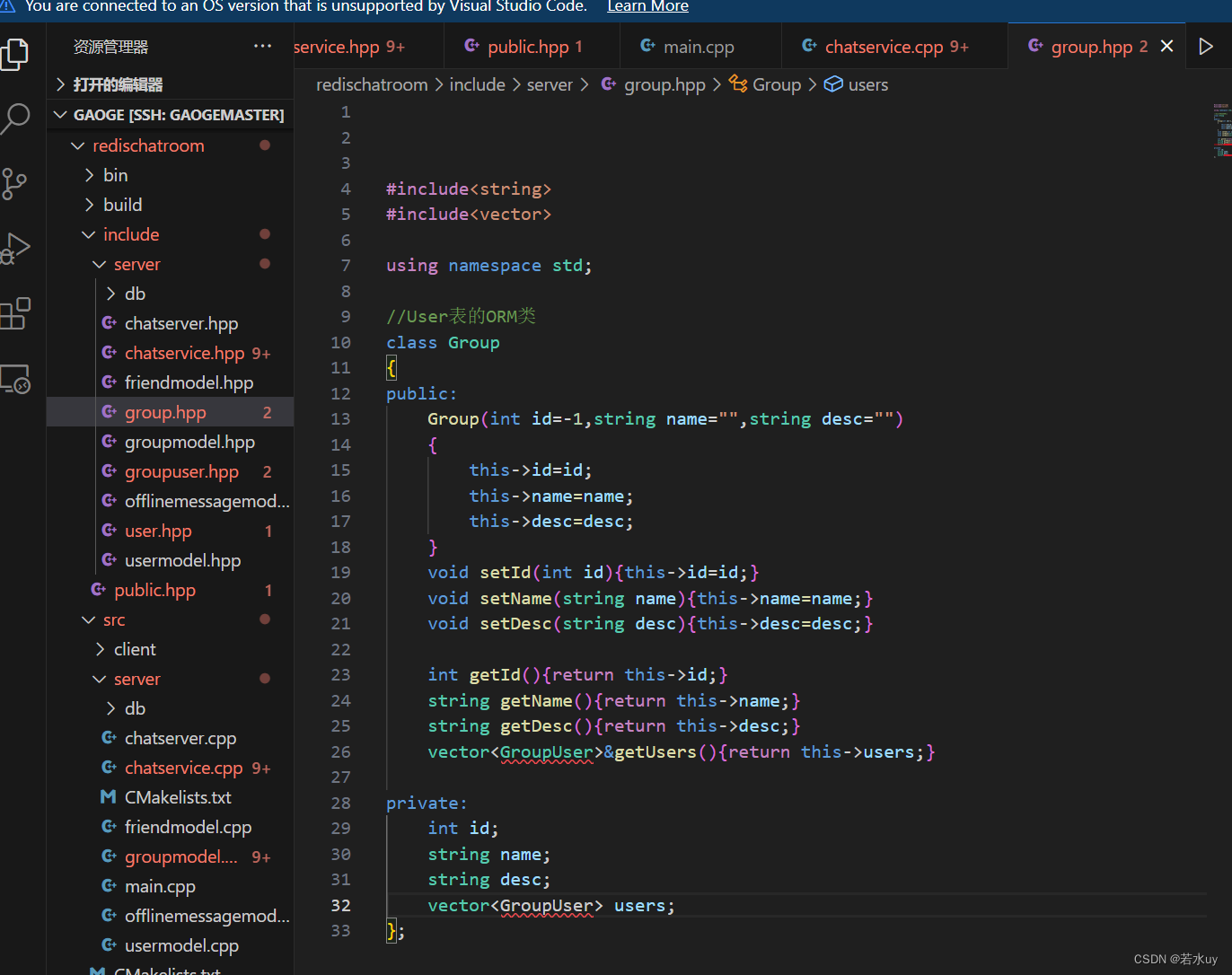The height and width of the screenshot is (975, 1232).
Task: Click the C++ icon beside friendmodel.cpp
Action: pos(110,827)
